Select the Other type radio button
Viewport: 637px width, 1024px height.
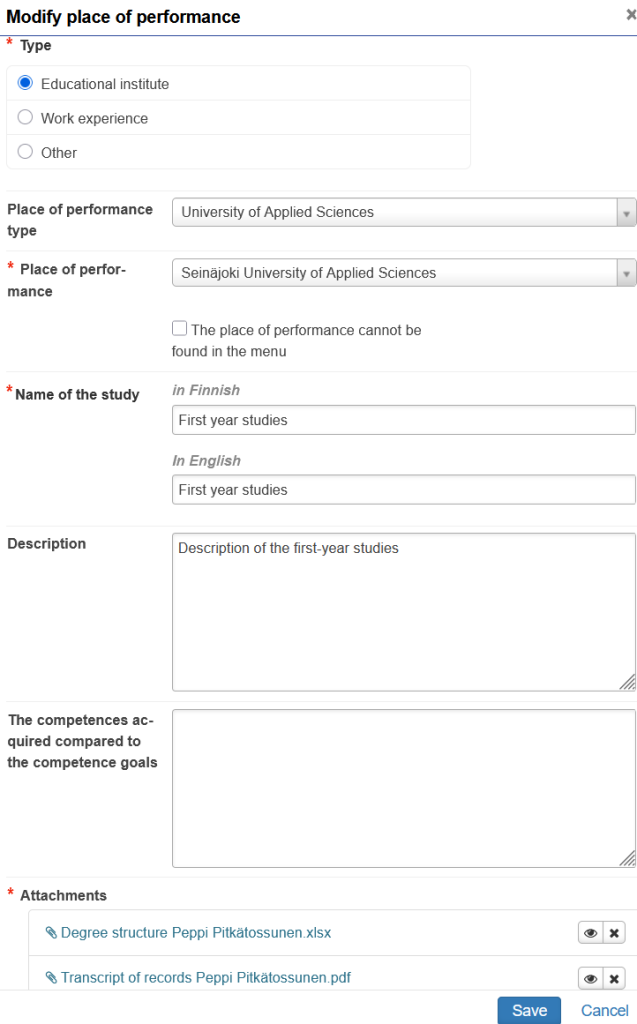coord(26,152)
